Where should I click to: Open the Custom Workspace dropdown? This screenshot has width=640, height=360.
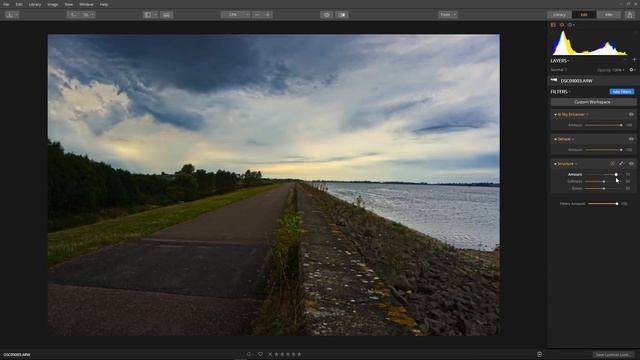593,102
